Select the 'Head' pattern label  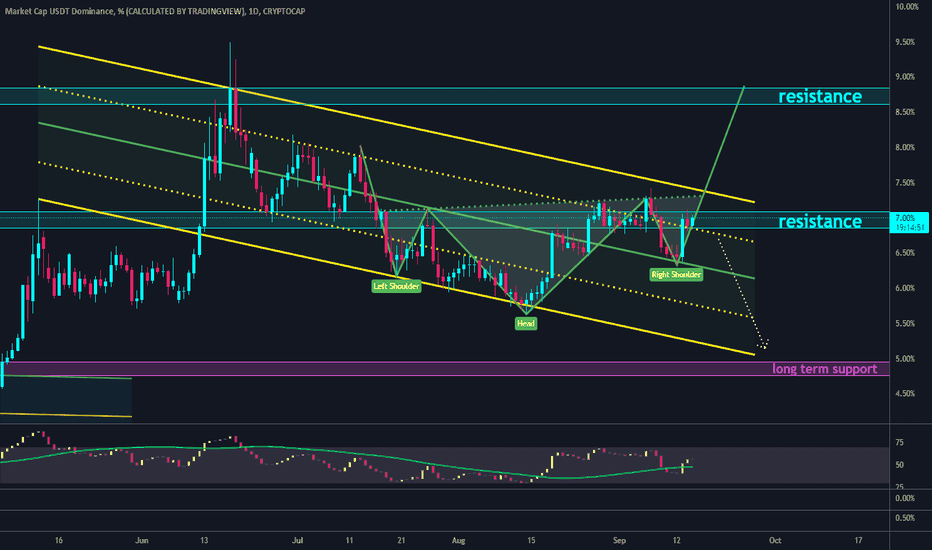(525, 323)
